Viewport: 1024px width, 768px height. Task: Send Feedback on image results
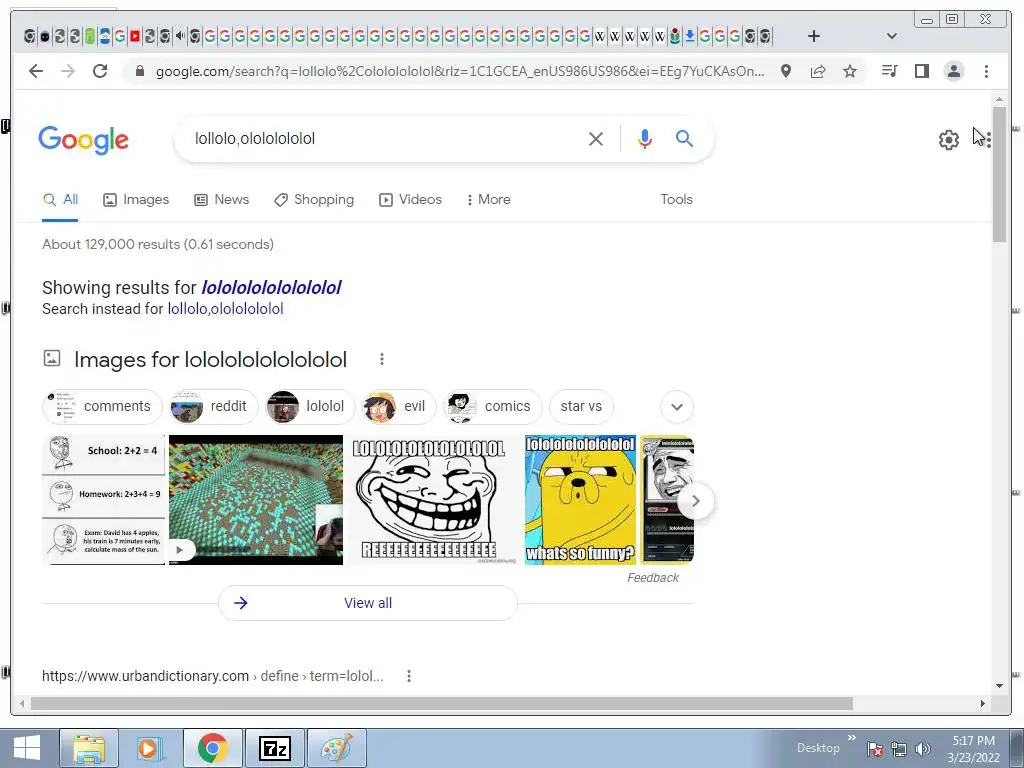point(652,577)
